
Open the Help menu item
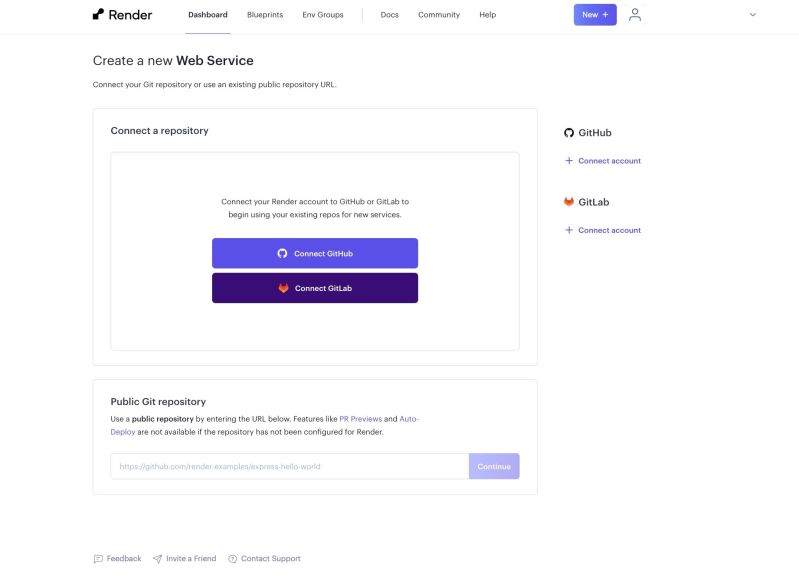point(487,15)
